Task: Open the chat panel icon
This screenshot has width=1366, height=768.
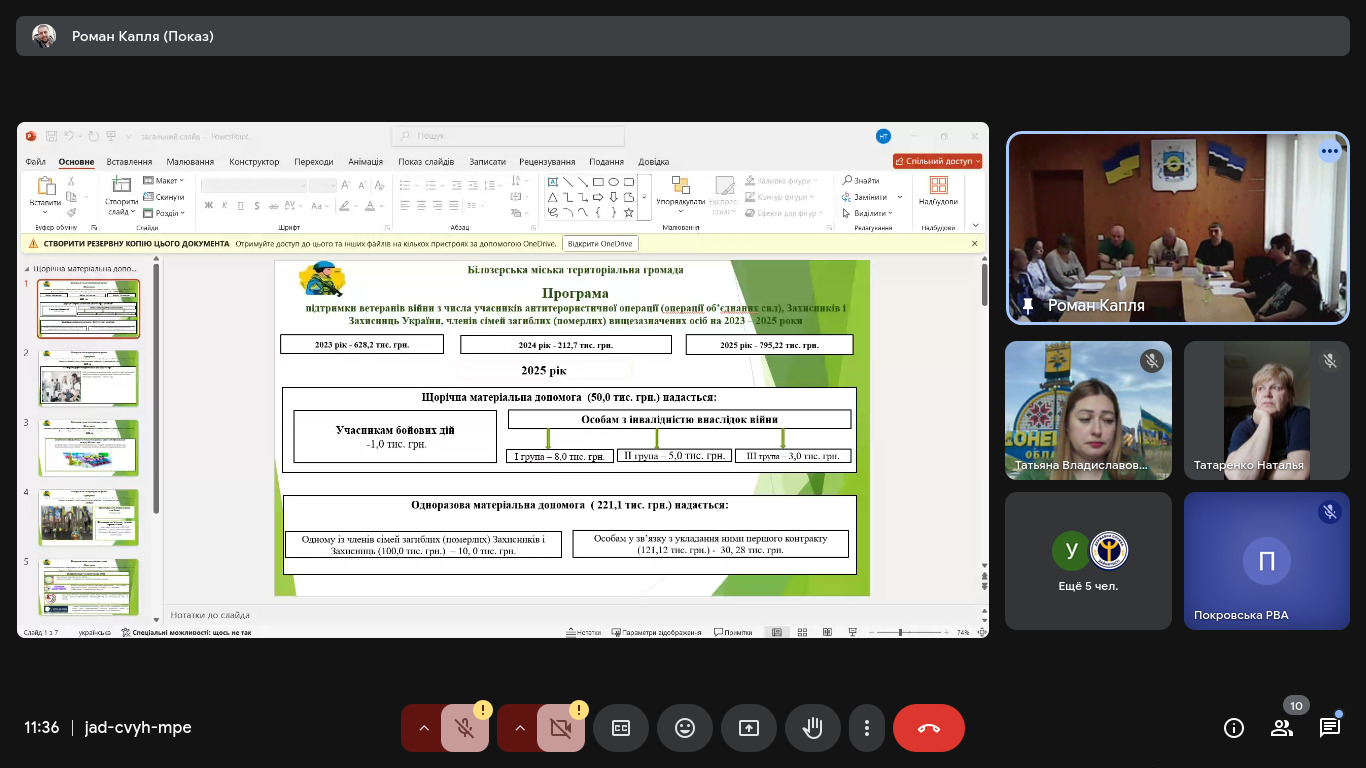Action: [x=1330, y=728]
